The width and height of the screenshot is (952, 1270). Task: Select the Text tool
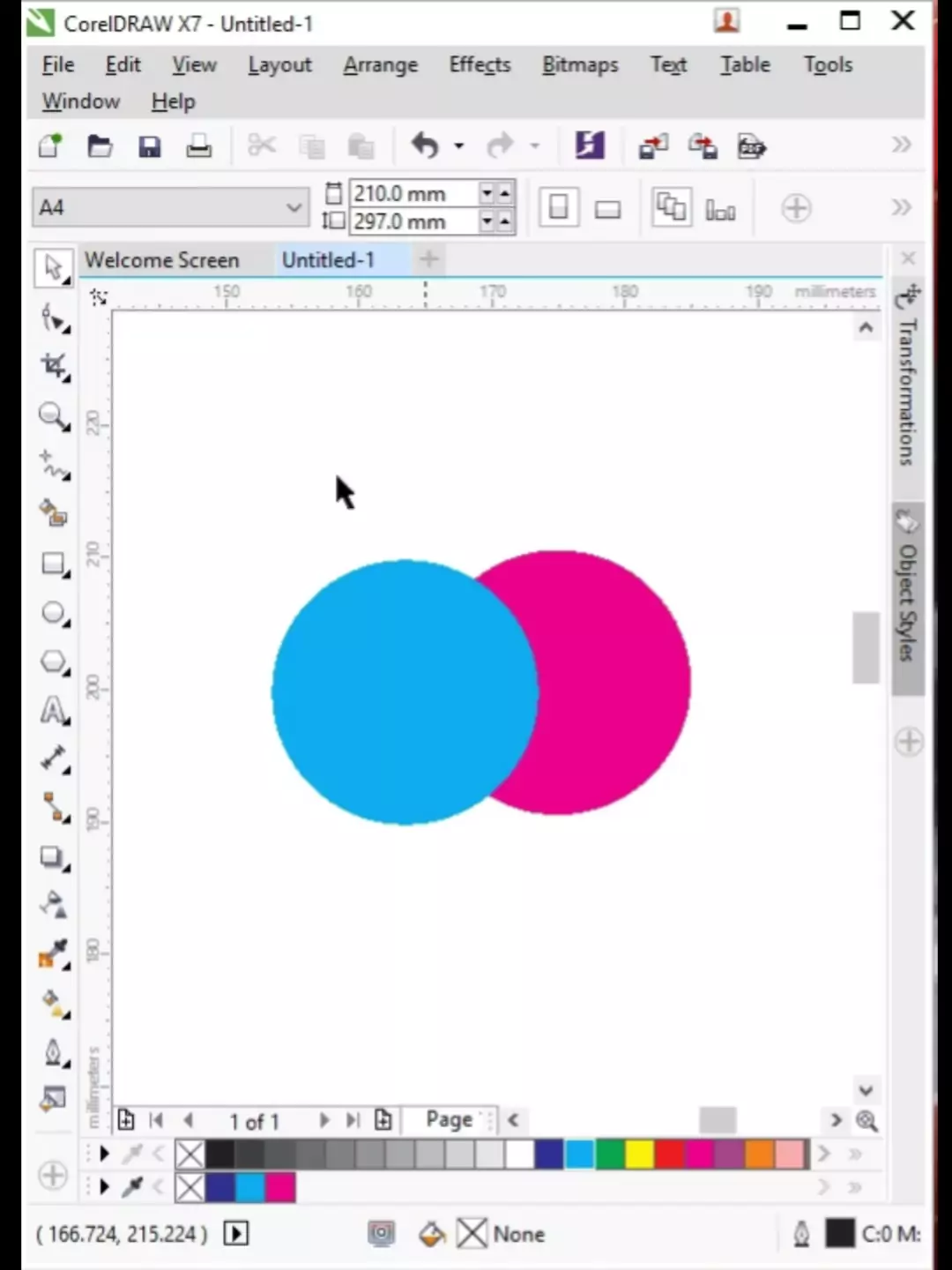point(54,711)
